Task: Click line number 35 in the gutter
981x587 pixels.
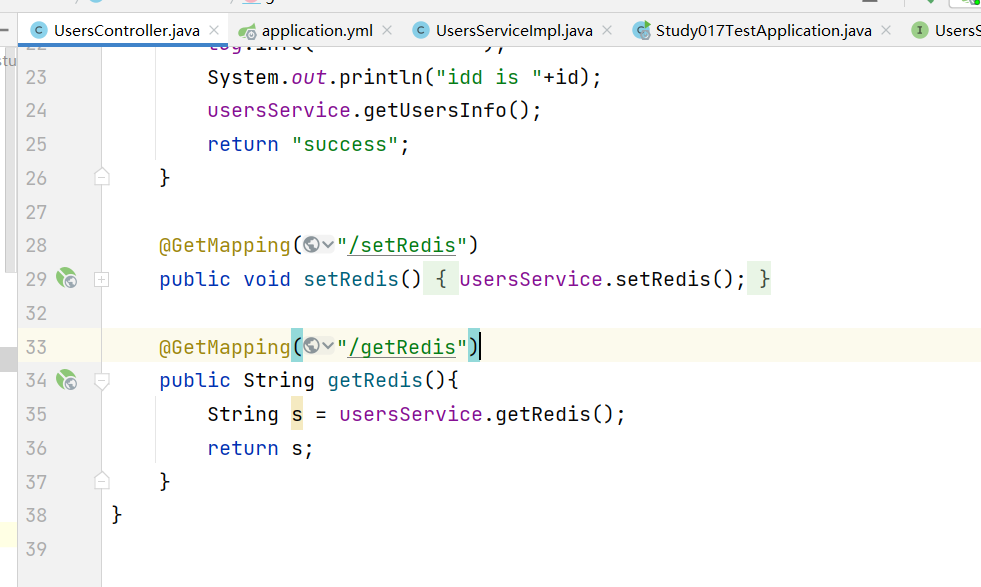Action: coord(36,413)
